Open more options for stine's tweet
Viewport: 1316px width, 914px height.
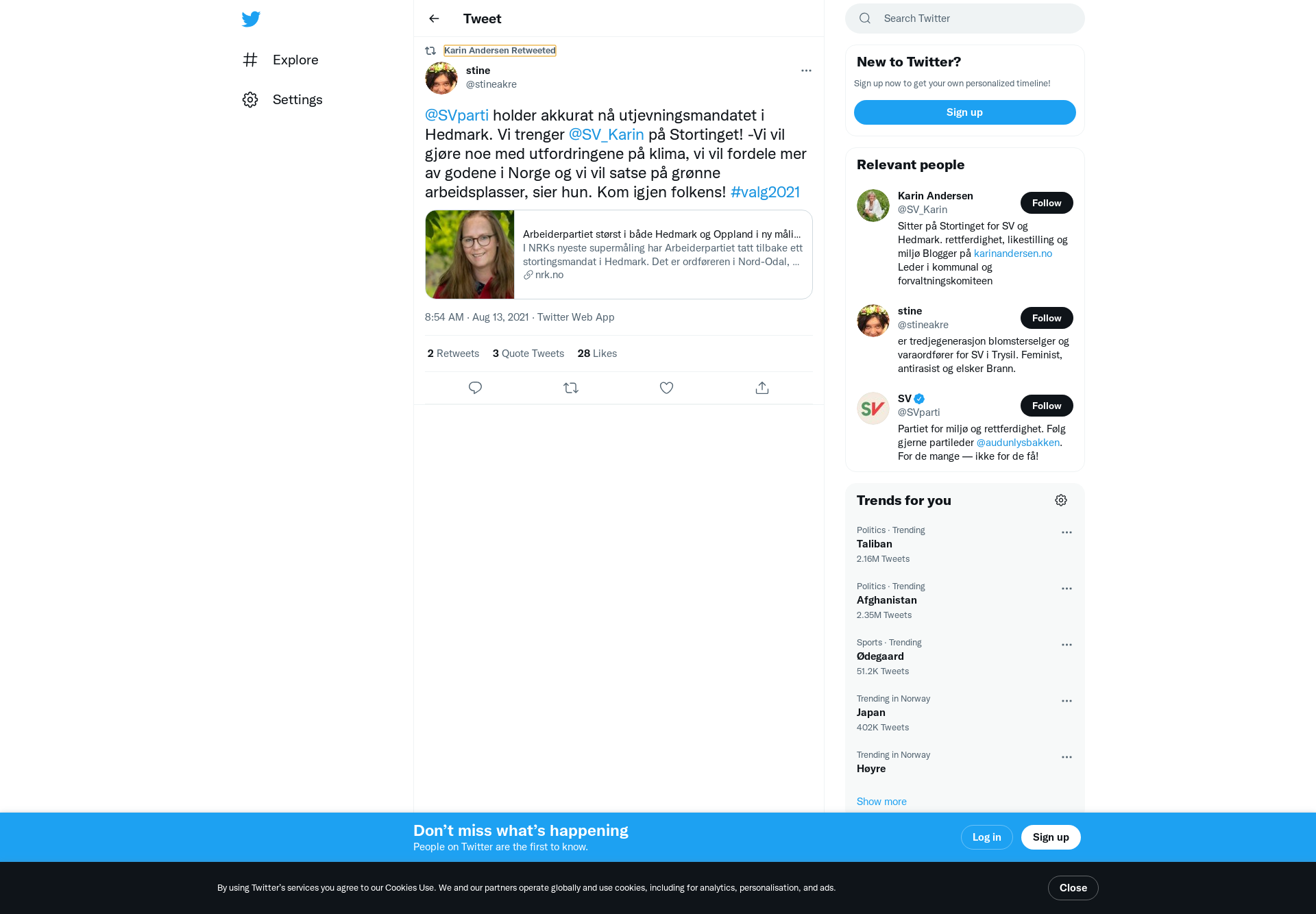tap(806, 71)
